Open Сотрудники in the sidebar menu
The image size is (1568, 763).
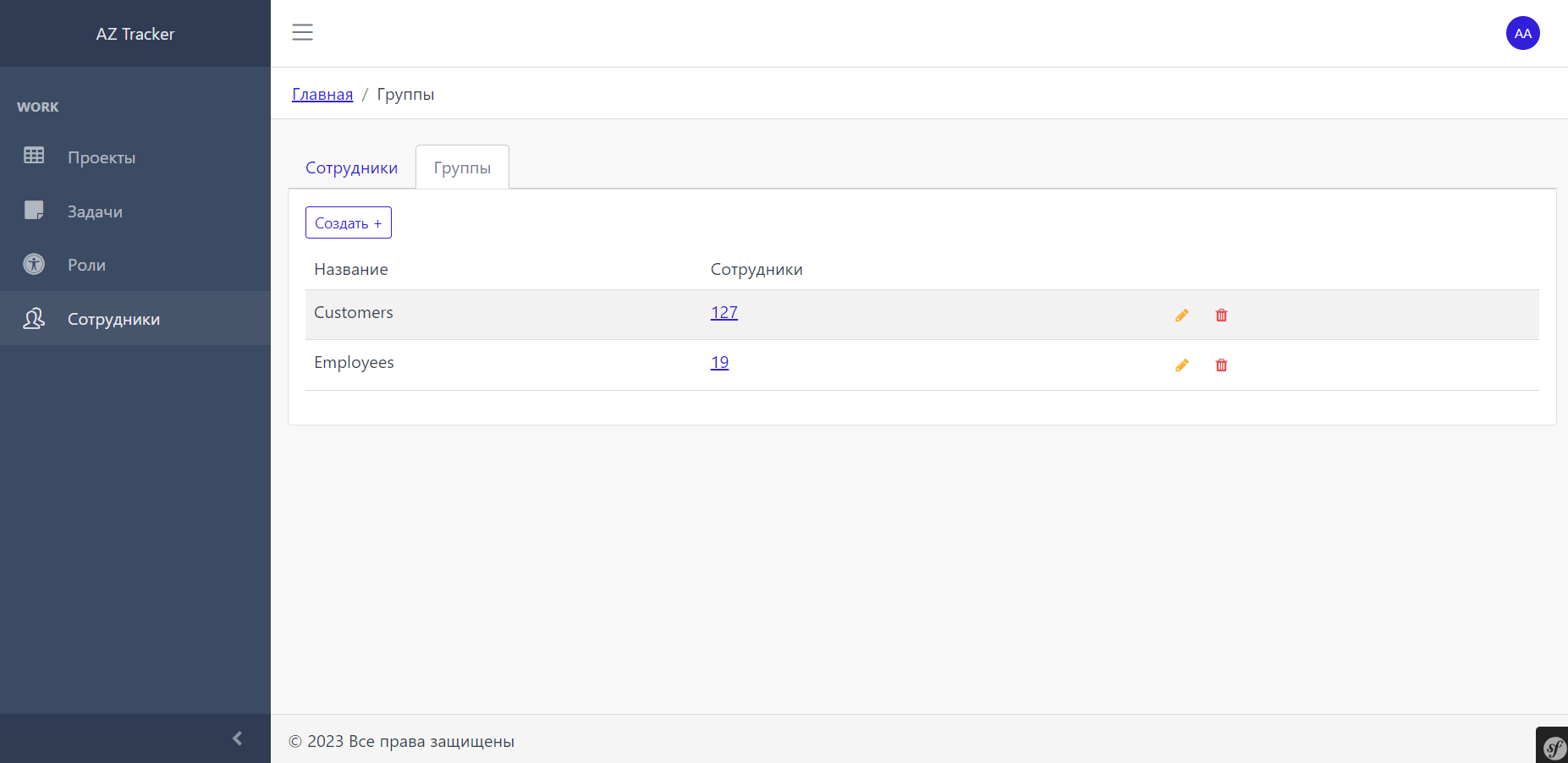[x=113, y=319]
